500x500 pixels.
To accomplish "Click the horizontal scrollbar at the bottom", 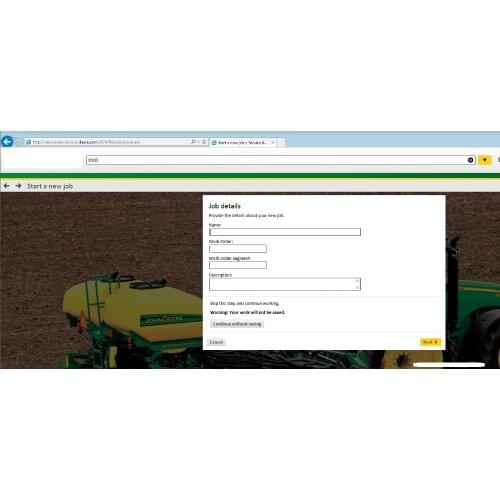I will (449, 365).
